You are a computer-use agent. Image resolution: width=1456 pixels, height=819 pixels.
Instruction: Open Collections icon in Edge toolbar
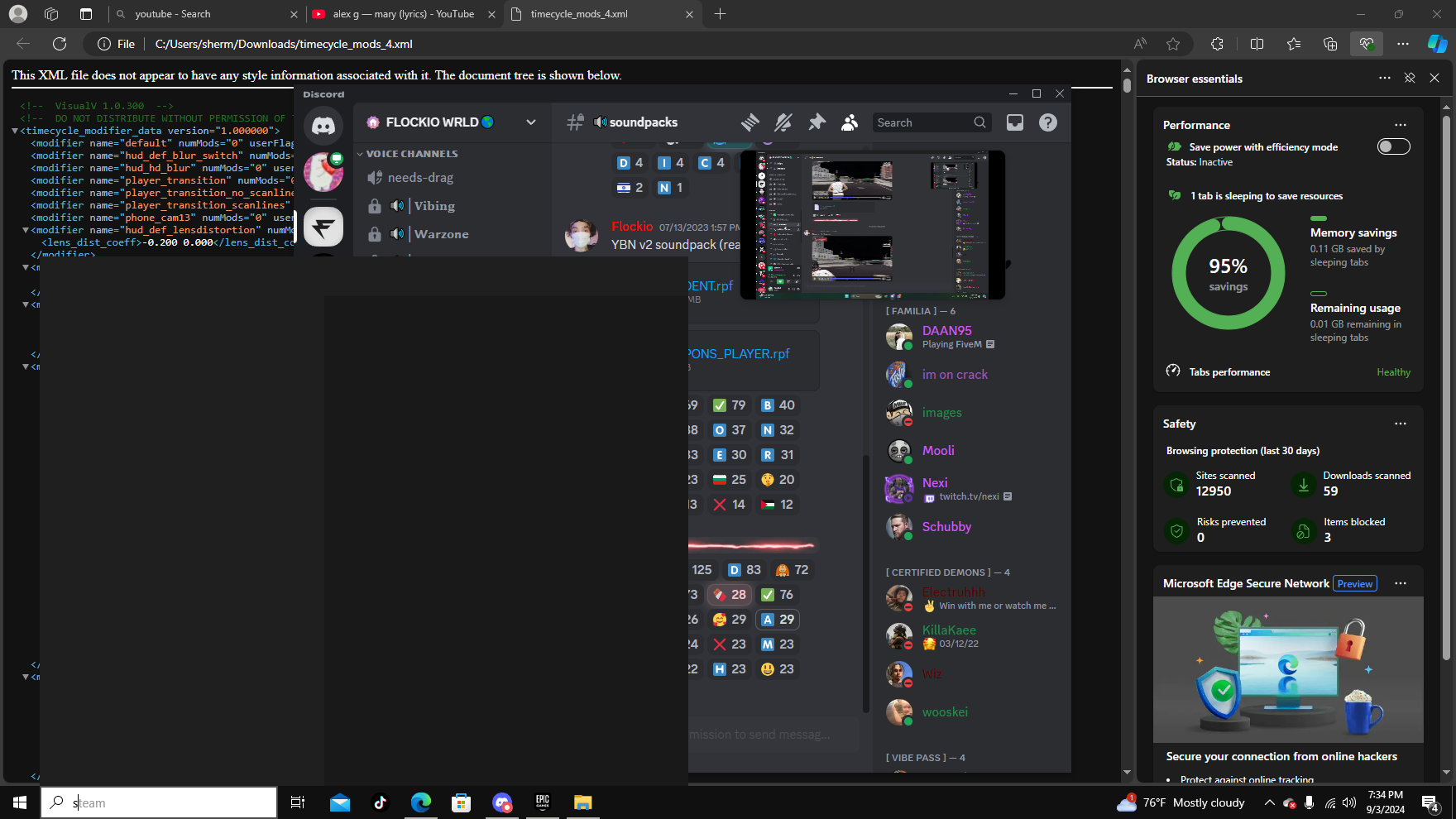[1330, 44]
